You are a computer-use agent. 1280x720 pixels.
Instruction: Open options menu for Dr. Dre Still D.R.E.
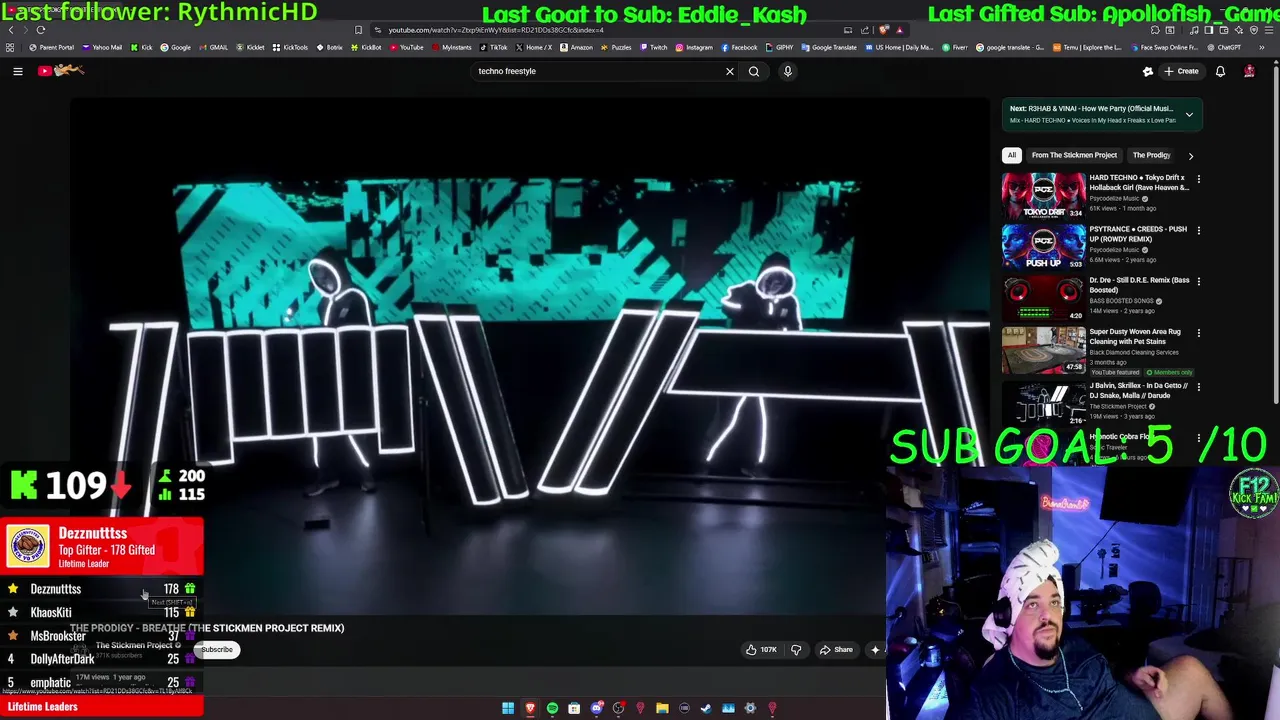1198,282
